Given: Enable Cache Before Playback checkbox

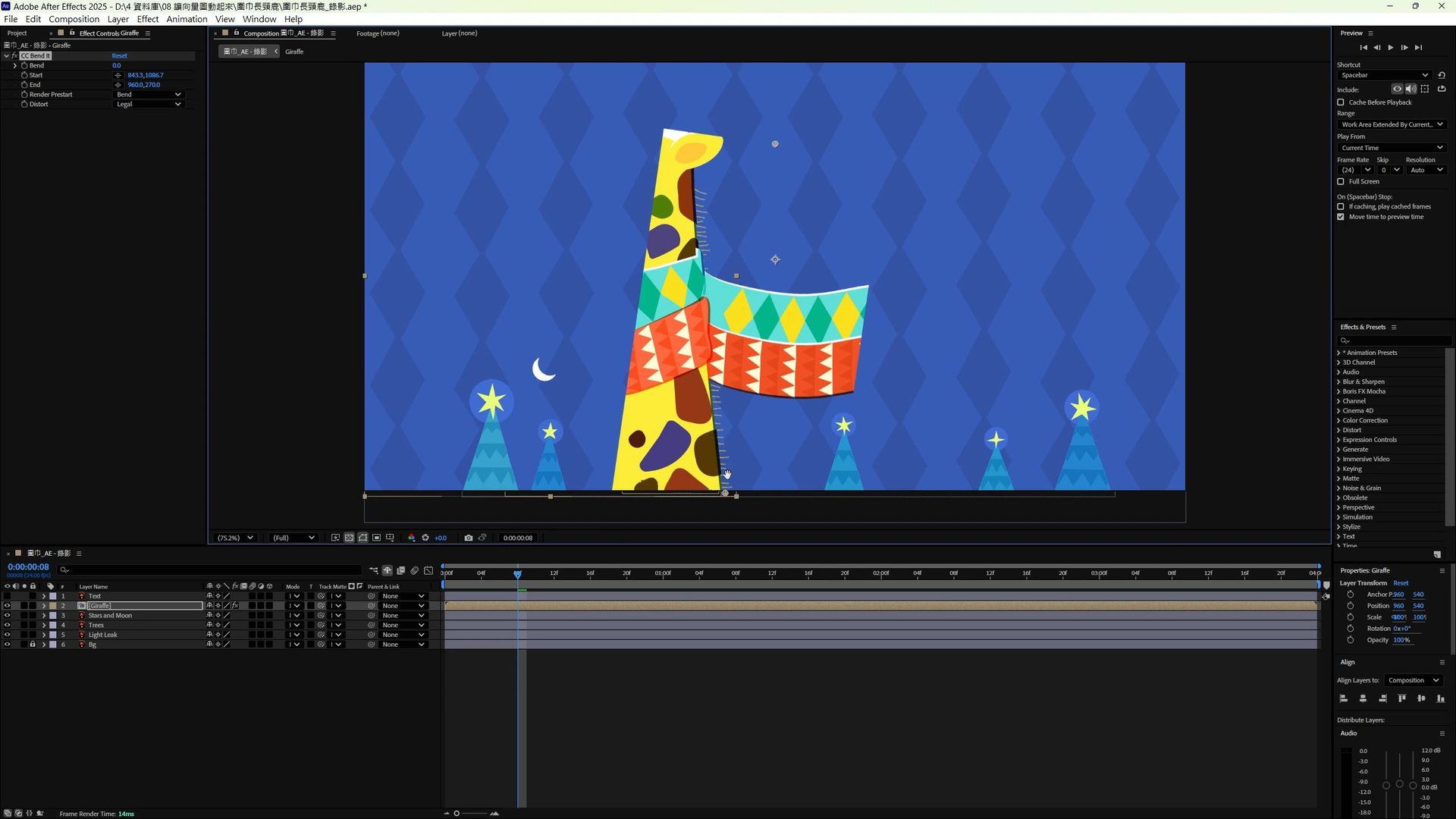Looking at the screenshot, I should point(1341,102).
